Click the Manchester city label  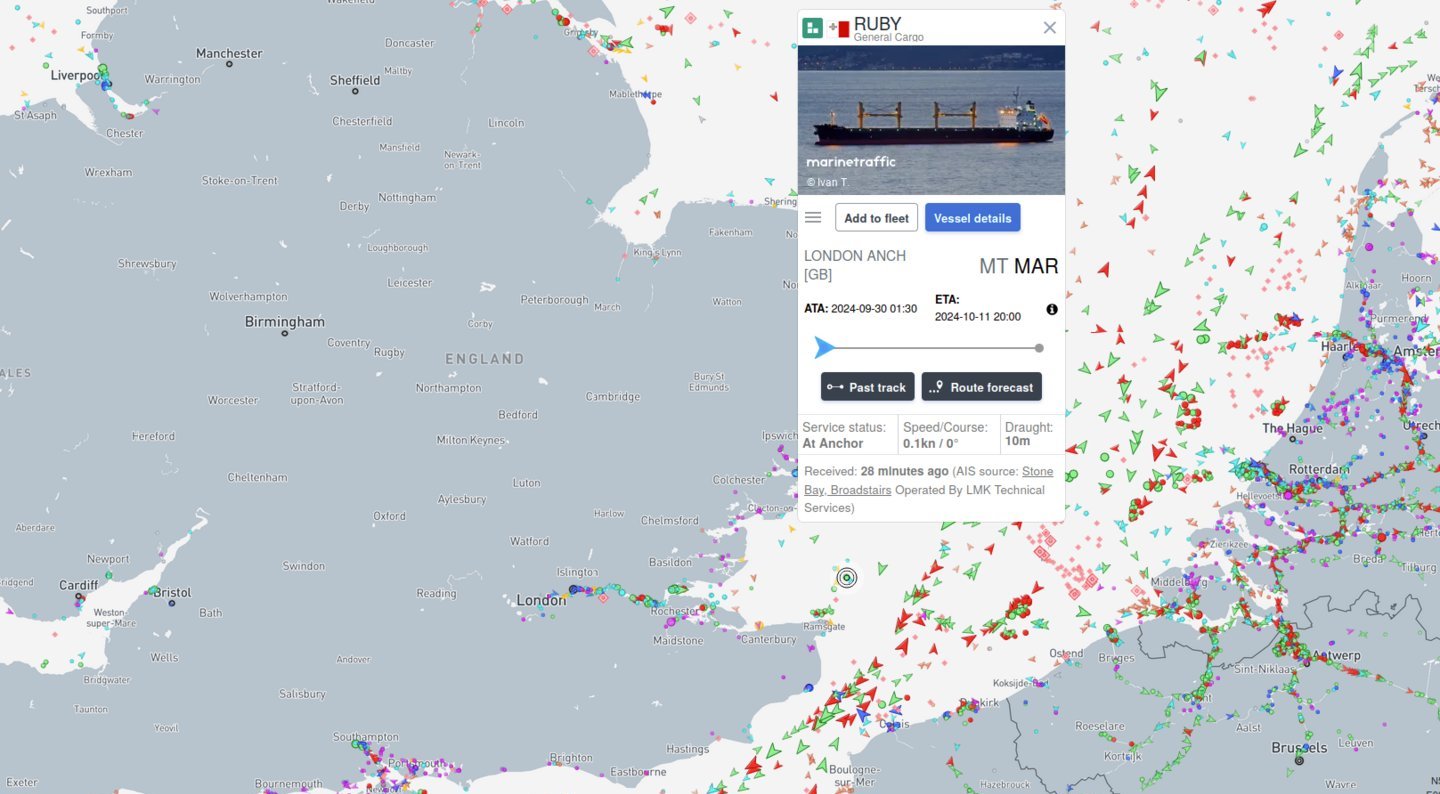[229, 54]
